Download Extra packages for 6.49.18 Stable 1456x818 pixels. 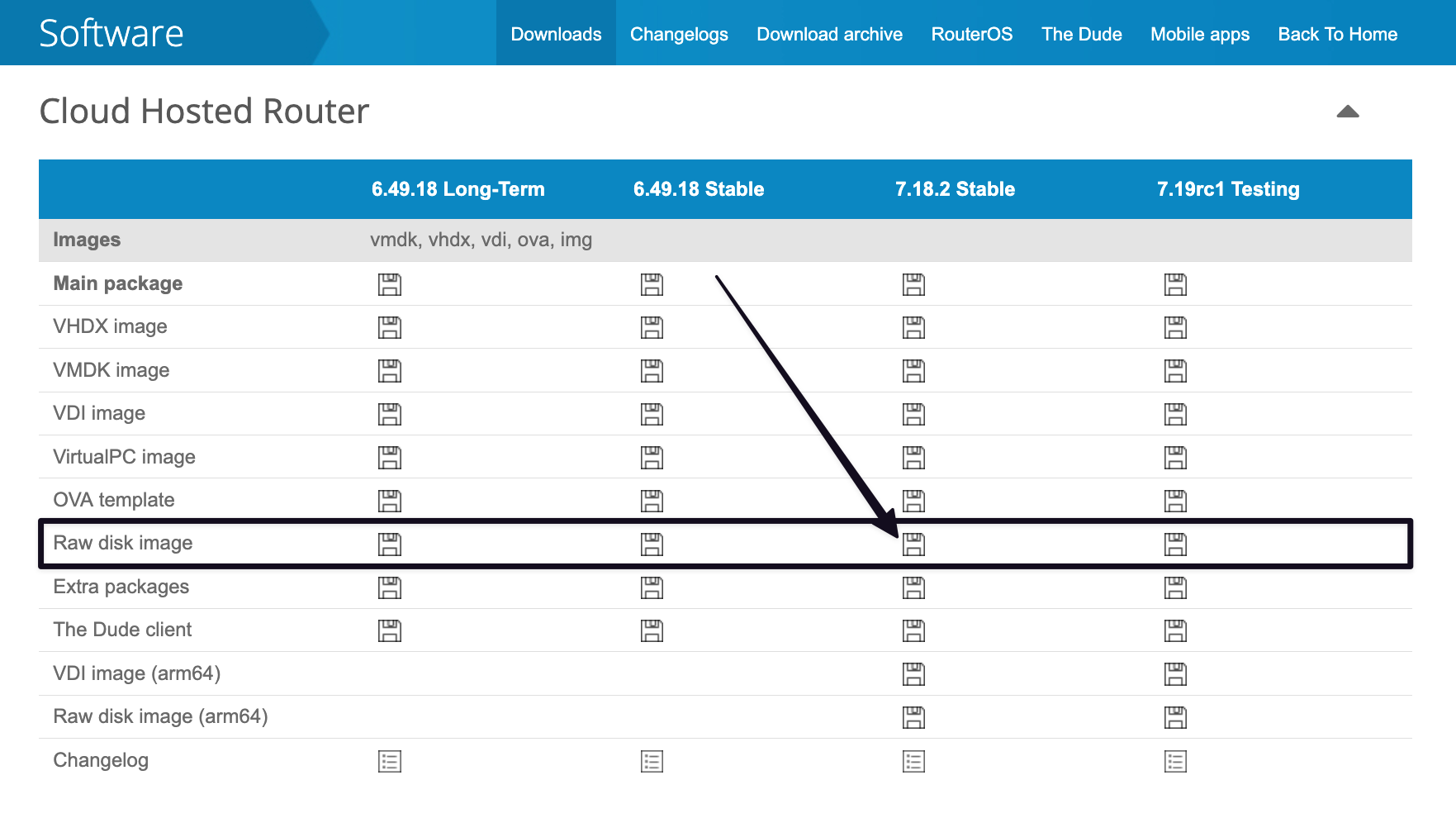[652, 587]
